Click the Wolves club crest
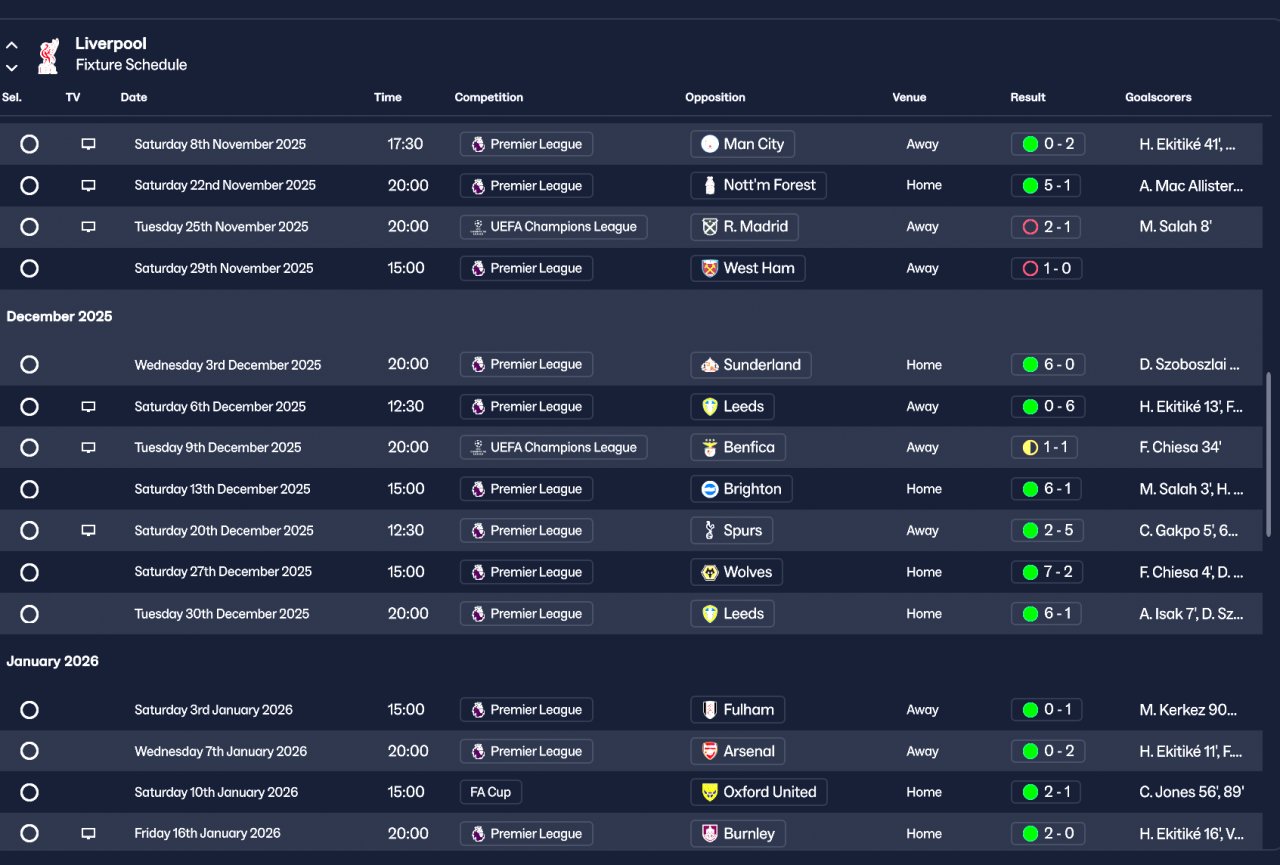The width and height of the screenshot is (1280, 865). (710, 572)
